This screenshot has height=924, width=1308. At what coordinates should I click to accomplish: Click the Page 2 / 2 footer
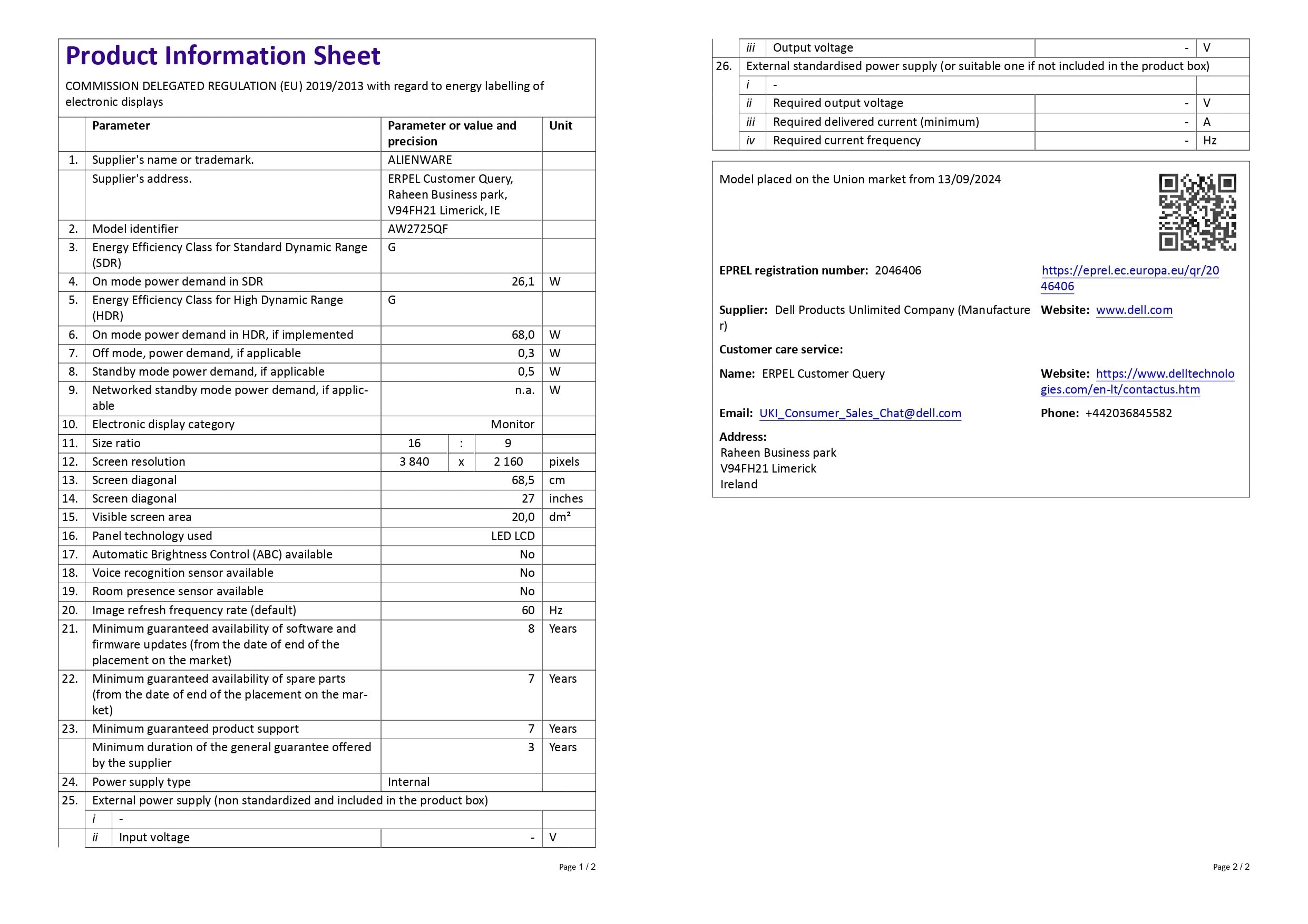1231,867
